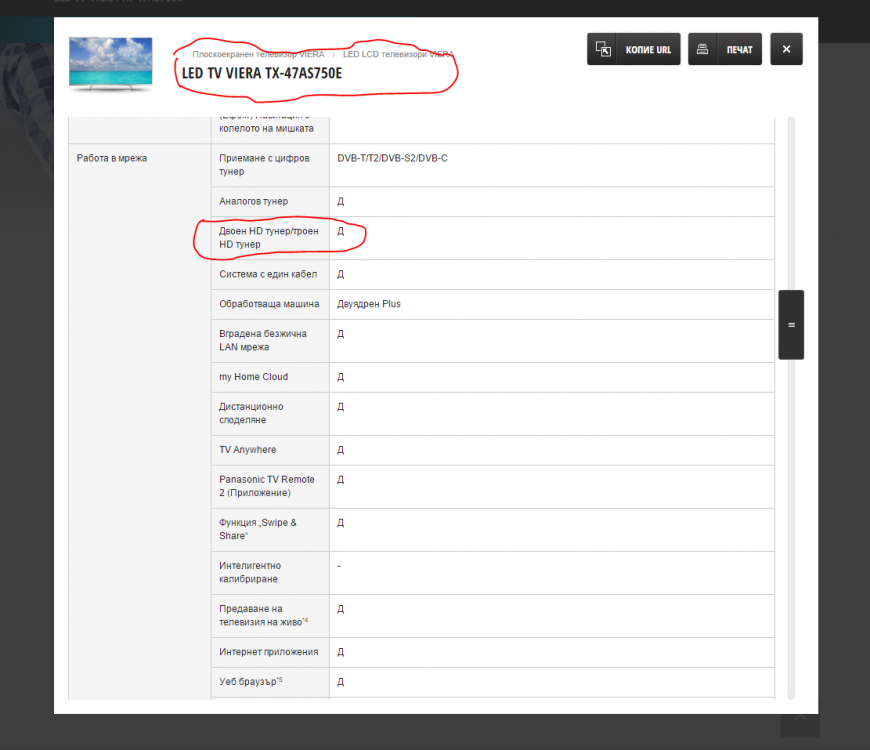Viewport: 870px width, 750px height.
Task: Open breadcrumb Плоскоекранен телевизор VIERA
Action: click(x=258, y=54)
